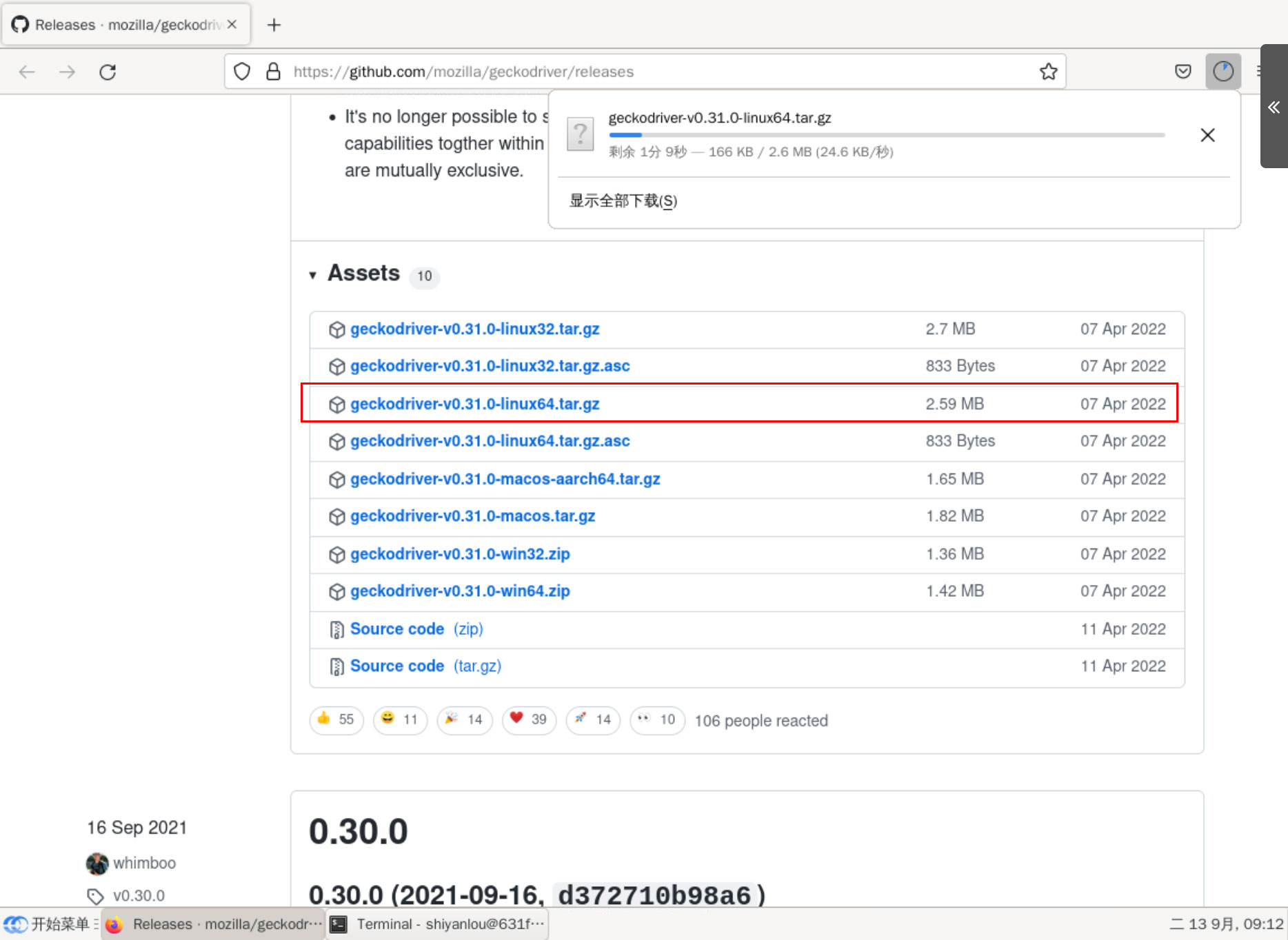The width and height of the screenshot is (1288, 940).
Task: Click the 106 people reacted text
Action: (x=761, y=721)
